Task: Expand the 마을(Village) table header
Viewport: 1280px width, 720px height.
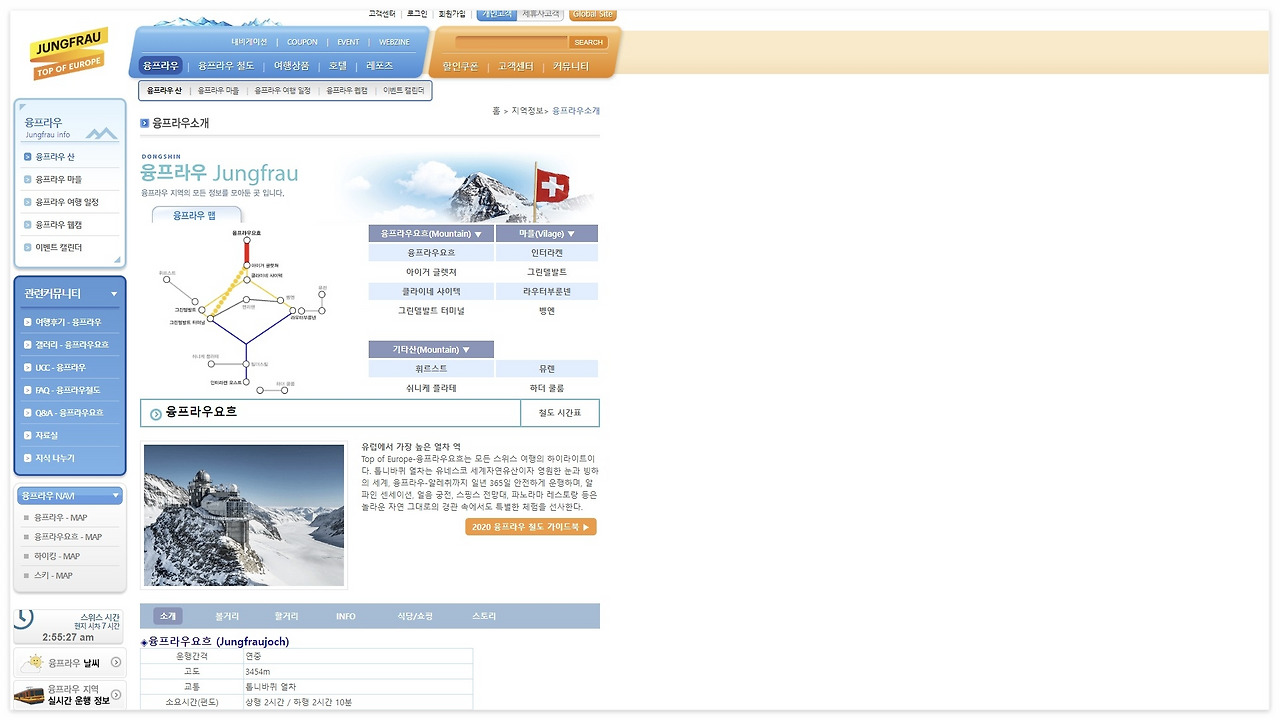Action: [547, 233]
